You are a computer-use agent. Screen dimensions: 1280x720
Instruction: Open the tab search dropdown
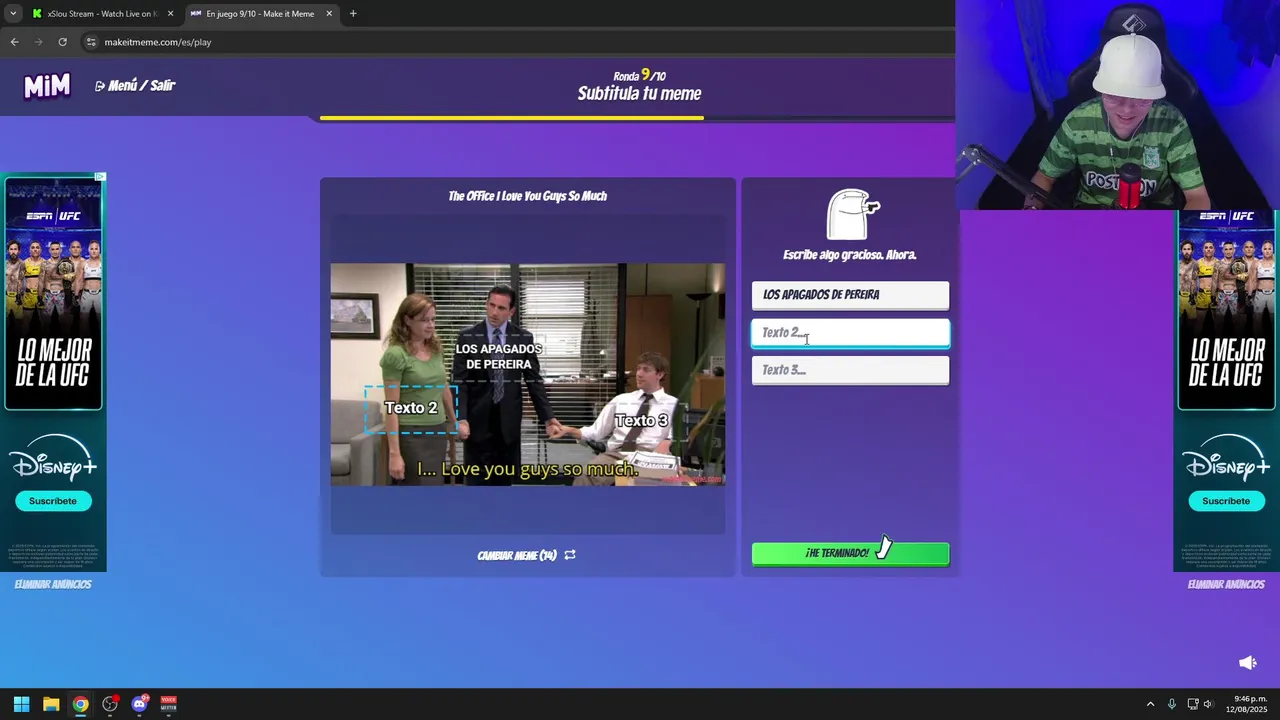12,14
